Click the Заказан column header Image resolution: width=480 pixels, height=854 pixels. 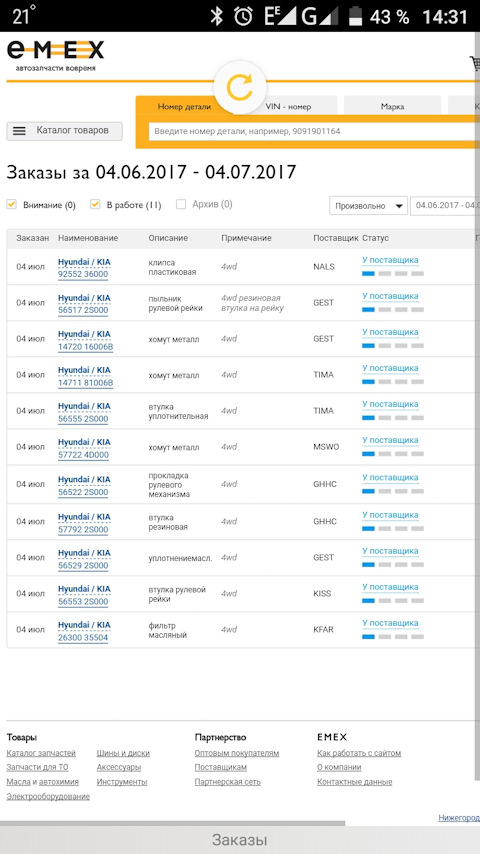(33, 238)
